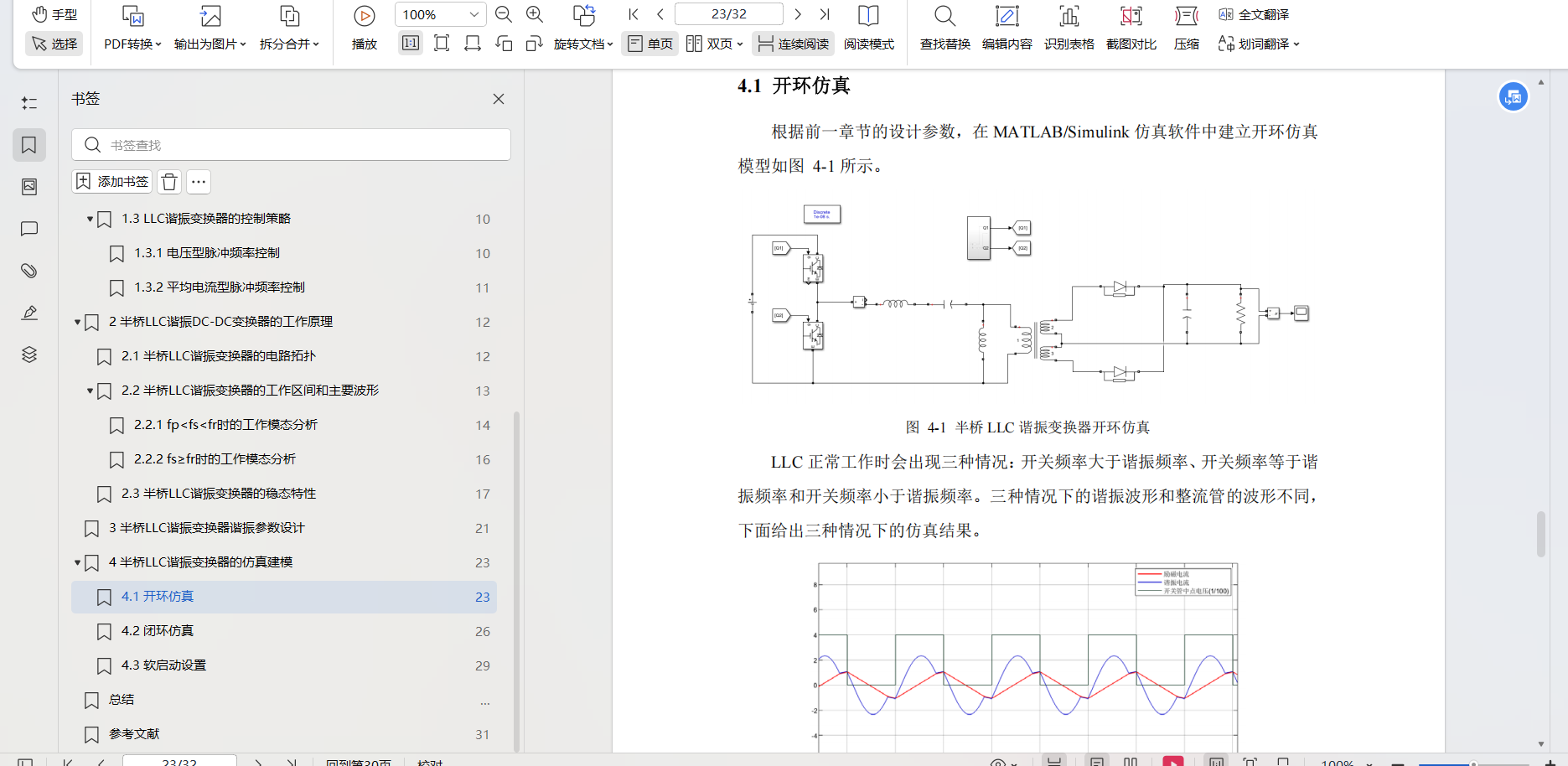Collapse chapter 2 bookmark tree node
Screen dimensions: 1568x766
[x=77, y=322]
